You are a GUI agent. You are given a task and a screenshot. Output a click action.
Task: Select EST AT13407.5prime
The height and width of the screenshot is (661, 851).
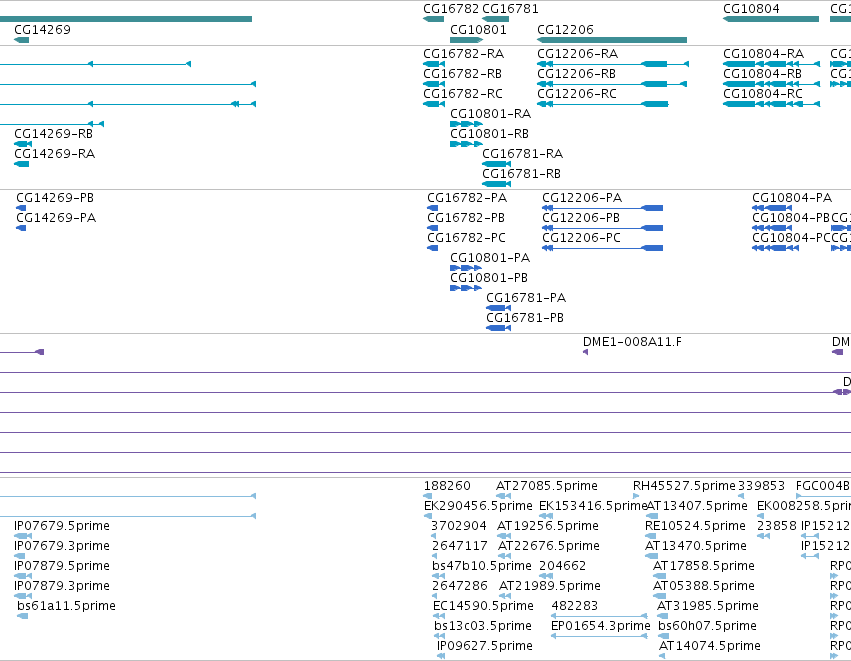click(x=697, y=506)
